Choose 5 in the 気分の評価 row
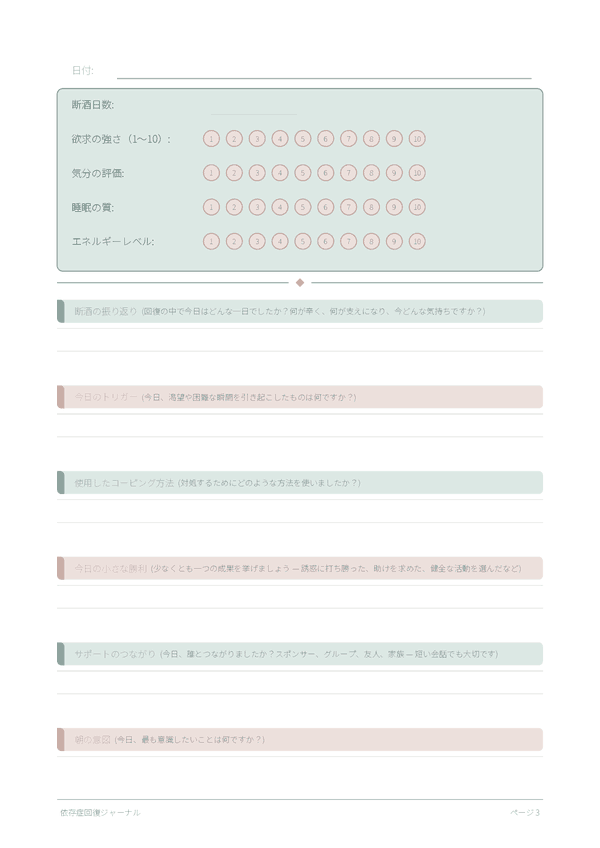 (x=303, y=173)
